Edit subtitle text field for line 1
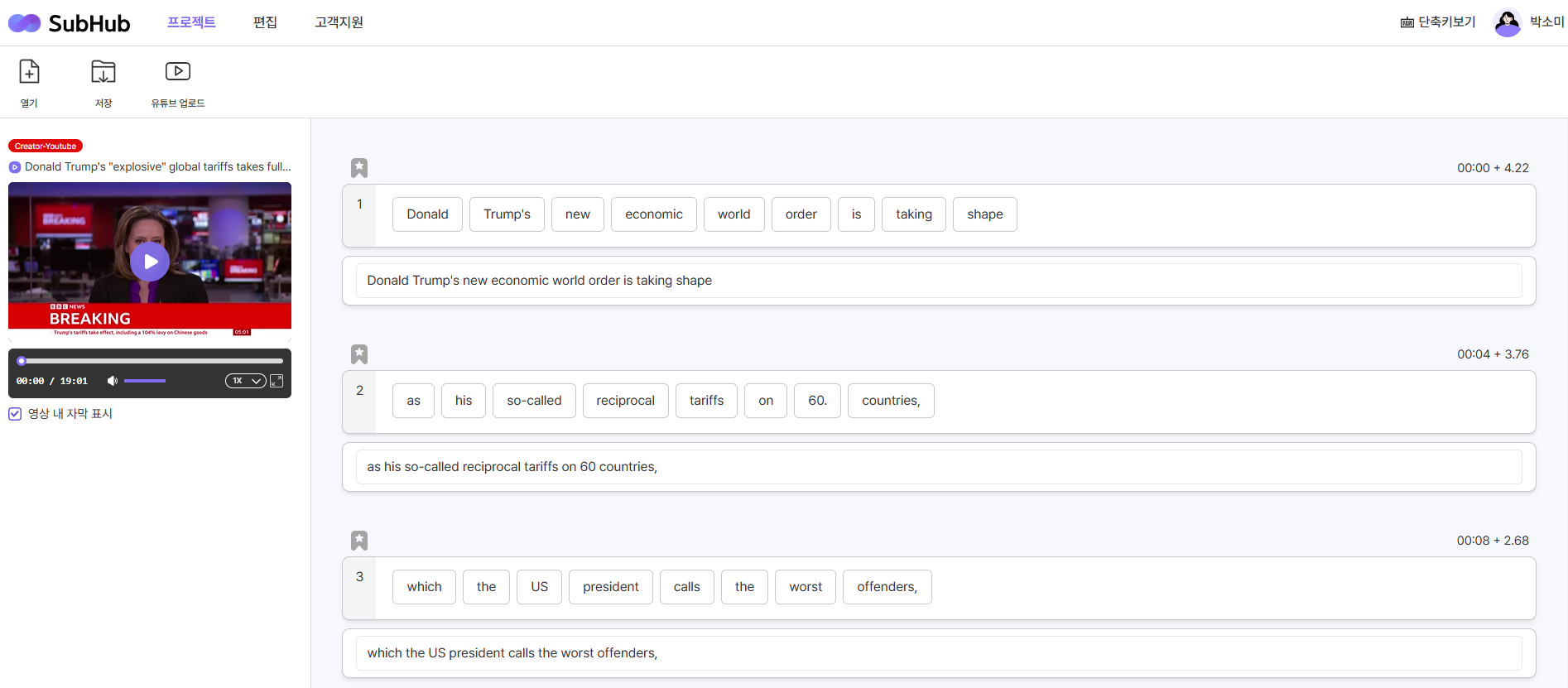 pos(939,281)
